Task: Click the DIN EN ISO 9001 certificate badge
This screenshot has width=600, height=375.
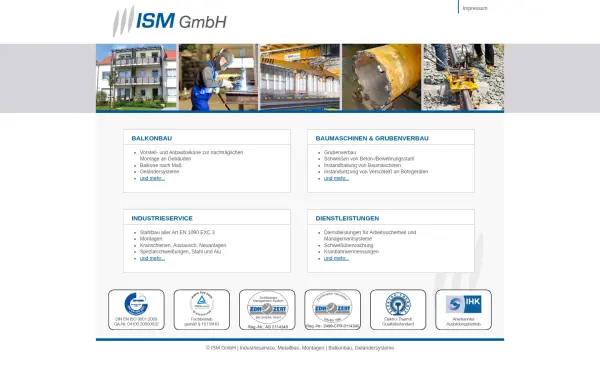Action: click(x=136, y=310)
